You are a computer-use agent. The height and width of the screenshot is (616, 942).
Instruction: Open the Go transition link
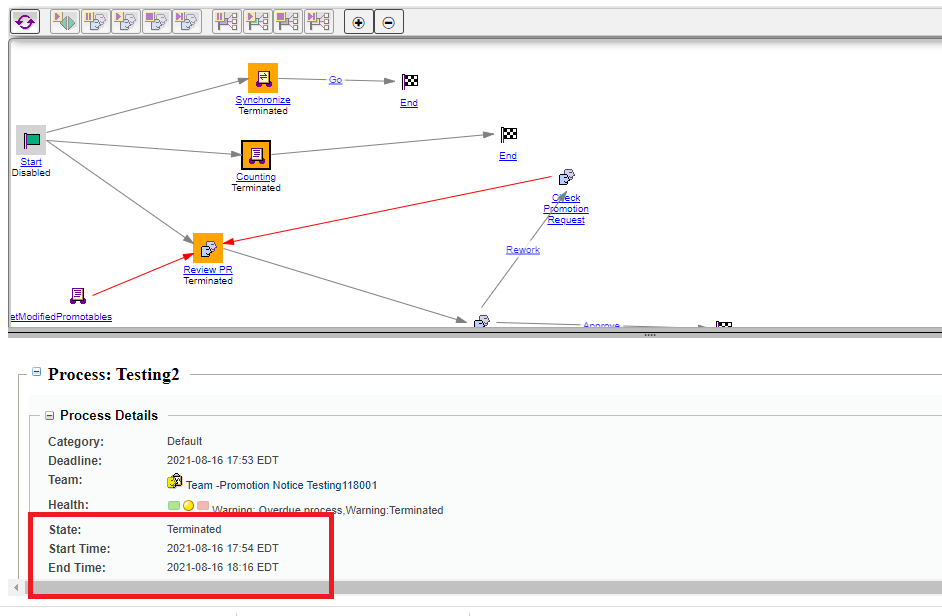335,79
